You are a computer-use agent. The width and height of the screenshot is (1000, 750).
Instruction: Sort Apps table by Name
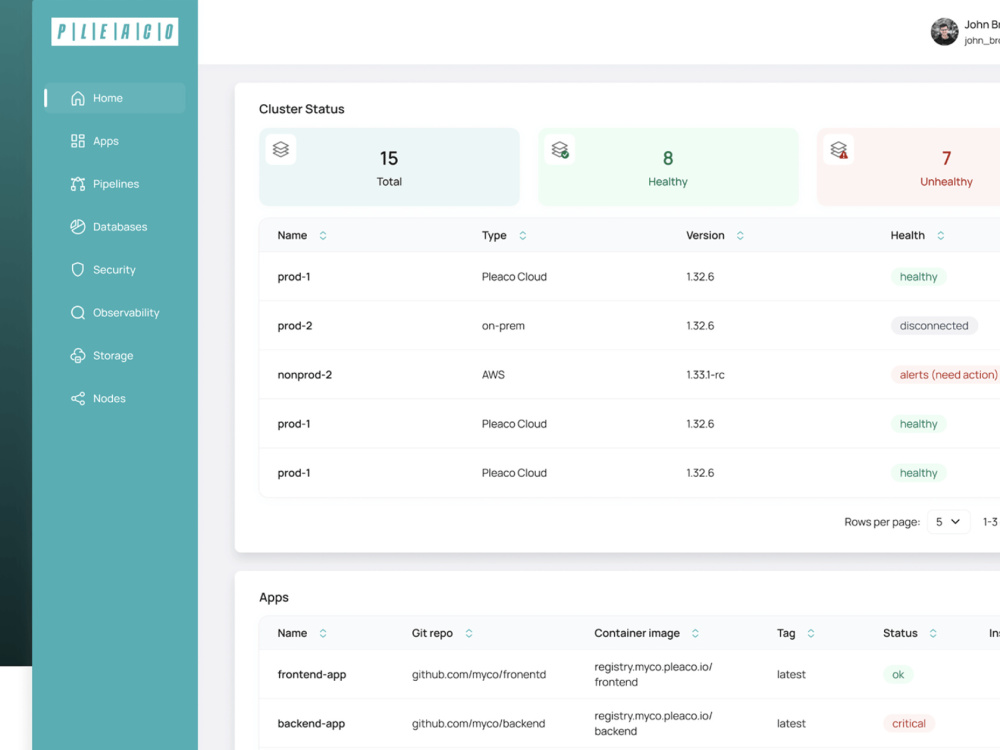pyautogui.click(x=323, y=633)
